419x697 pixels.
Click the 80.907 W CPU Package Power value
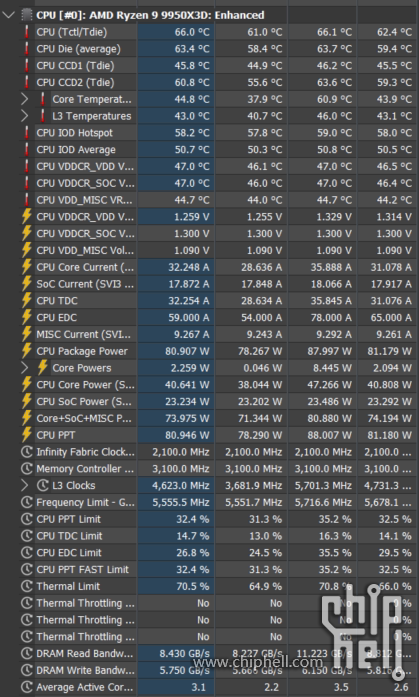tap(187, 351)
